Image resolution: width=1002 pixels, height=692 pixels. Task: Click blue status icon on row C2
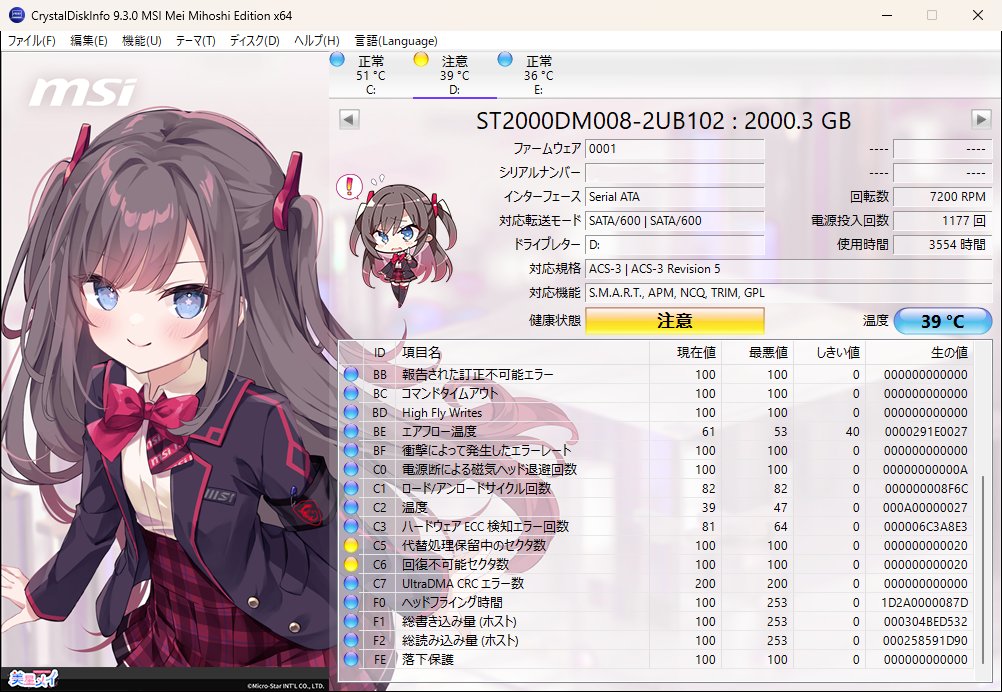(351, 507)
